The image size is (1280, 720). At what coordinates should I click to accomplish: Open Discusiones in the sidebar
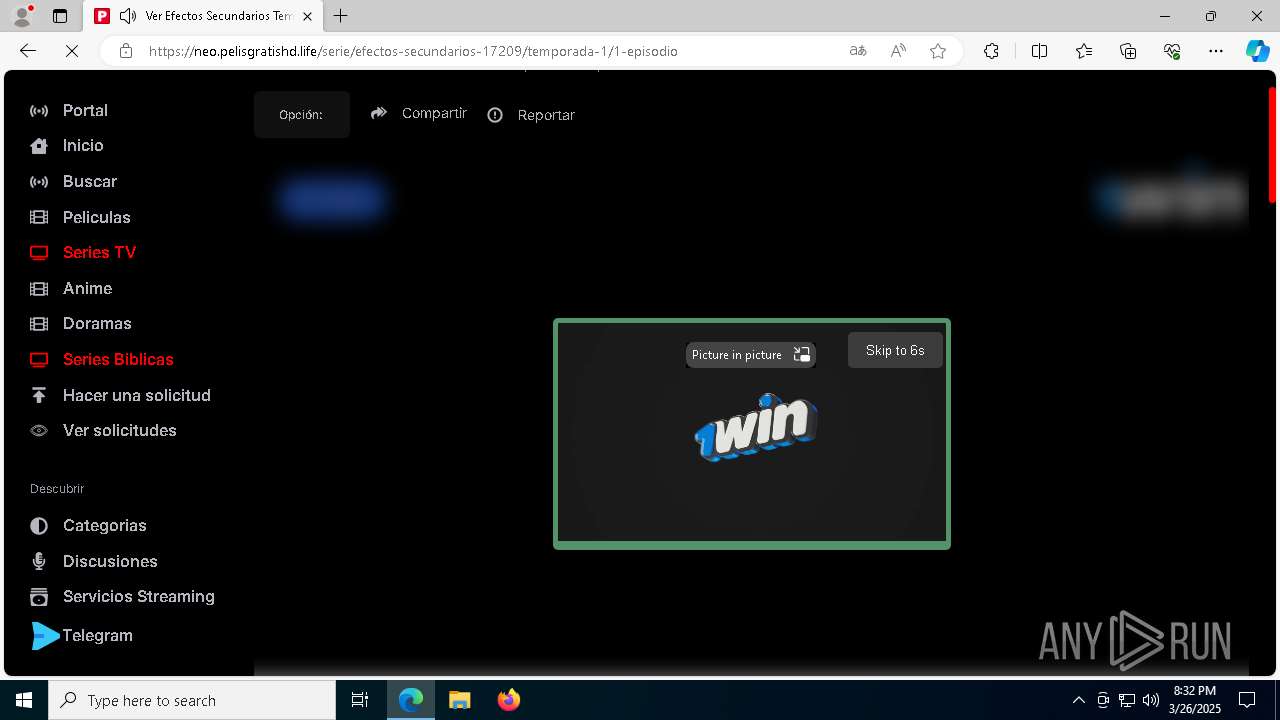pyautogui.click(x=110, y=561)
